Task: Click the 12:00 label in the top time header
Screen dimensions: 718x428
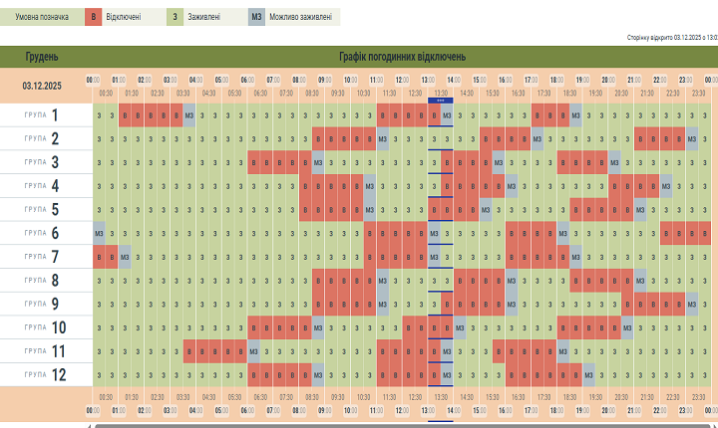Action: click(x=401, y=80)
